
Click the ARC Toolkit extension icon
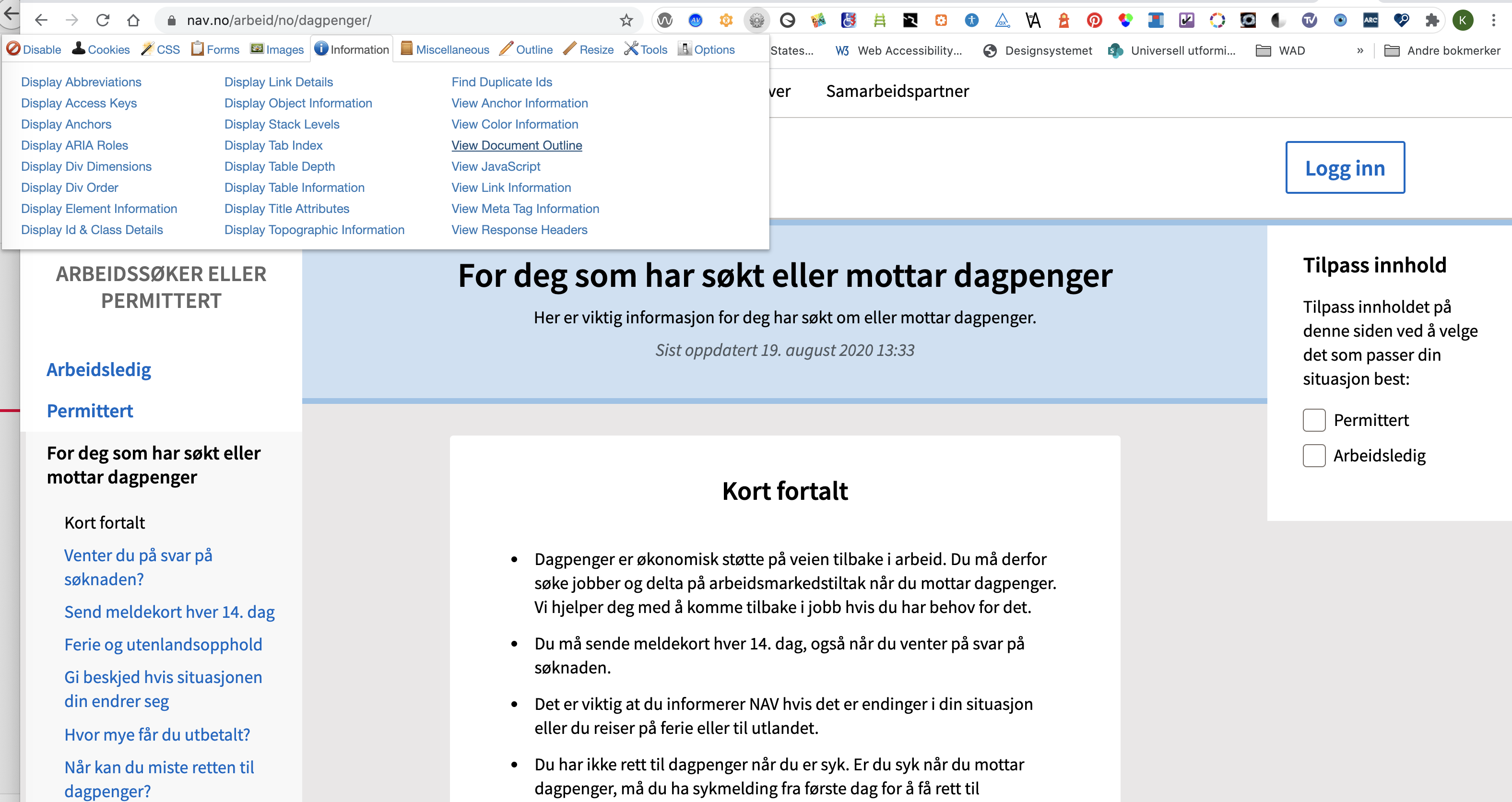point(1370,21)
